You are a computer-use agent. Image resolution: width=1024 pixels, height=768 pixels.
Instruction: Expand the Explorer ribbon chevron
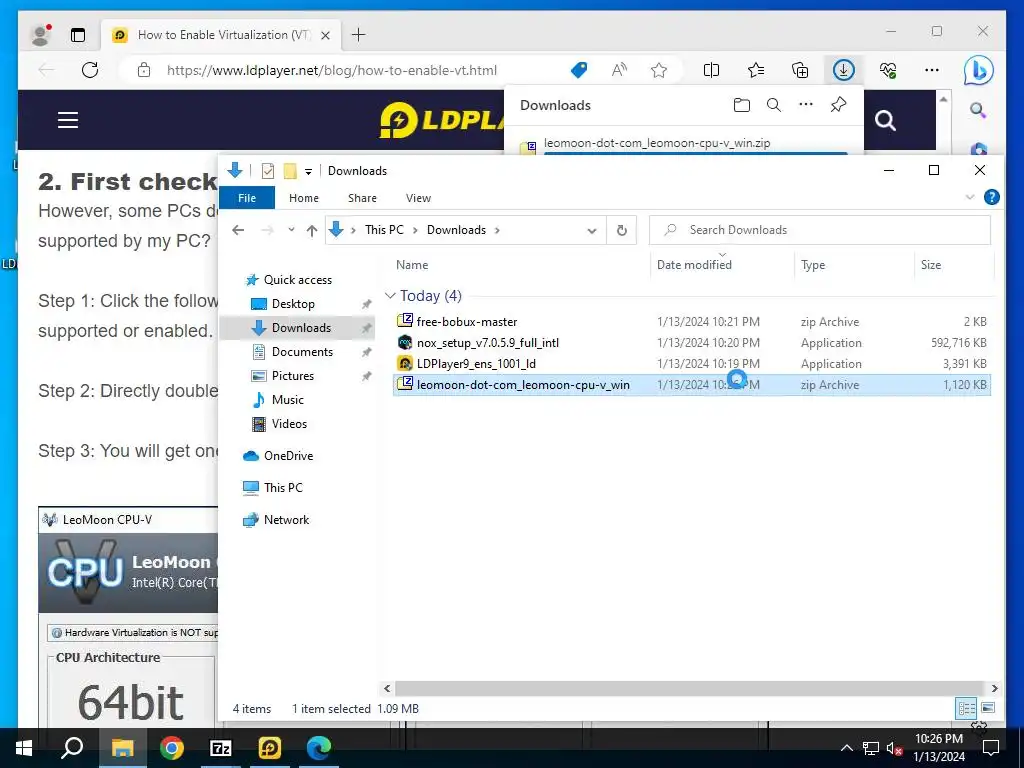[x=970, y=197]
